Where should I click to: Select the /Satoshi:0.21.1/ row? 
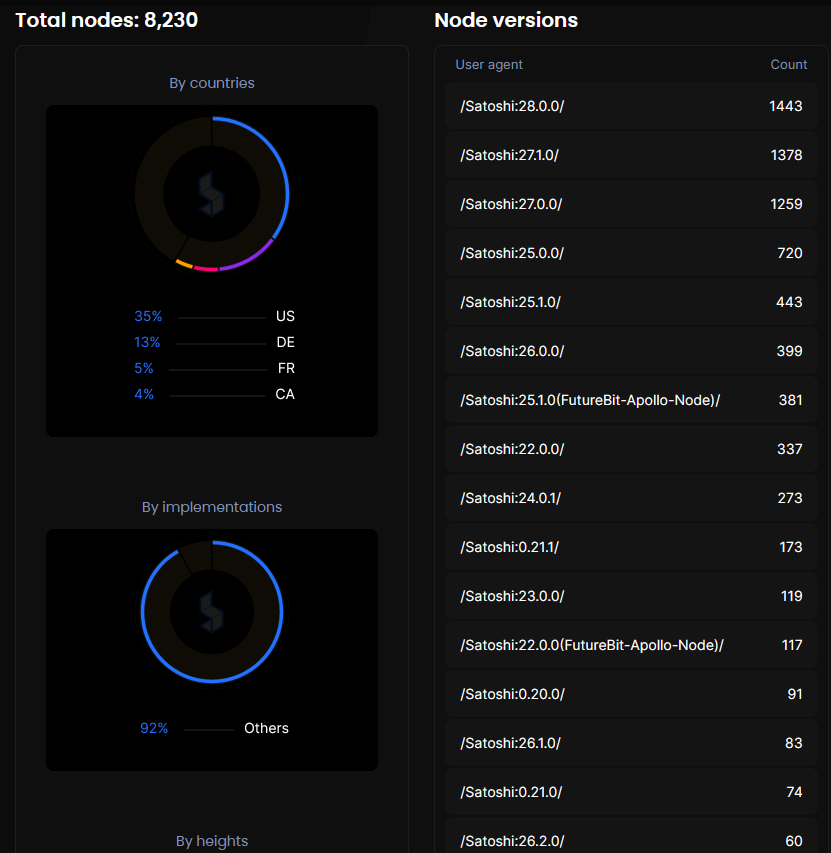click(x=631, y=547)
